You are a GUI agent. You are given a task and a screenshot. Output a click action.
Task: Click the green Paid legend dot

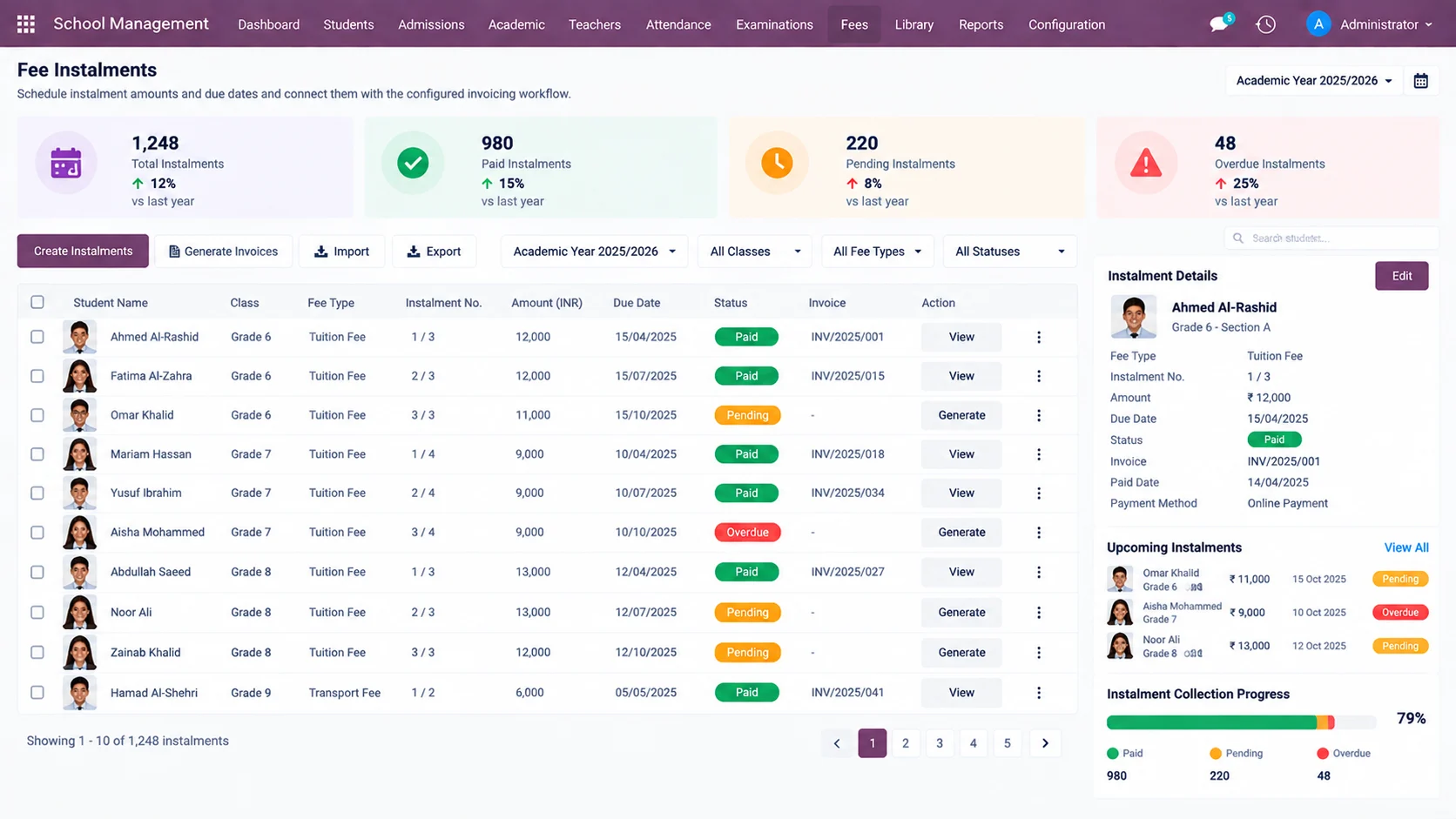[1113, 754]
